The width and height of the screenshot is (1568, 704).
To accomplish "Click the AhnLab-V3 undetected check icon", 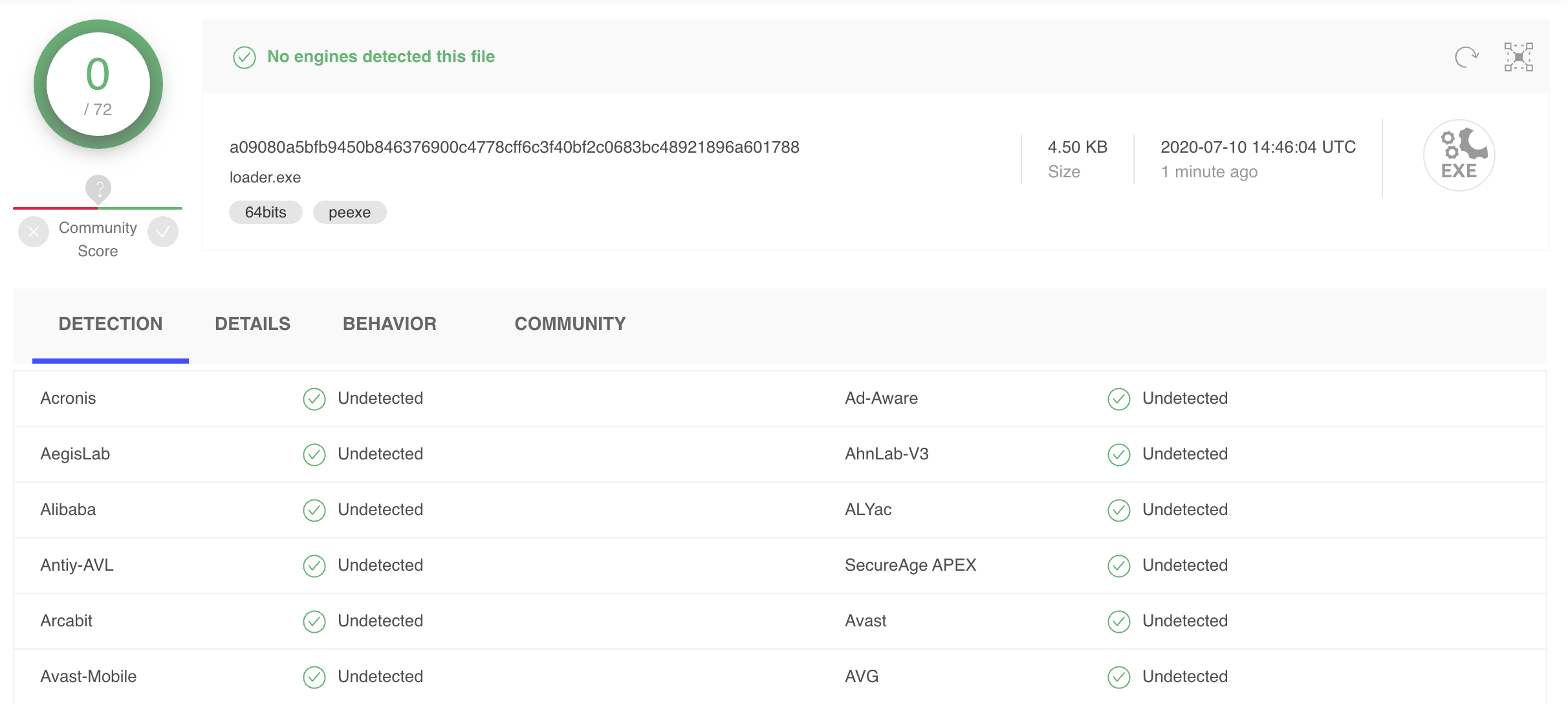I will pos(1119,455).
